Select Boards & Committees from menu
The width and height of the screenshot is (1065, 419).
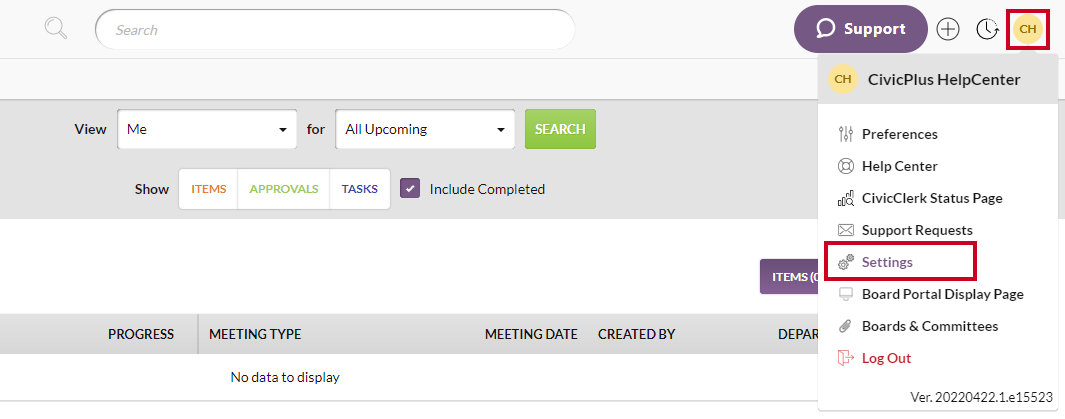pos(930,326)
